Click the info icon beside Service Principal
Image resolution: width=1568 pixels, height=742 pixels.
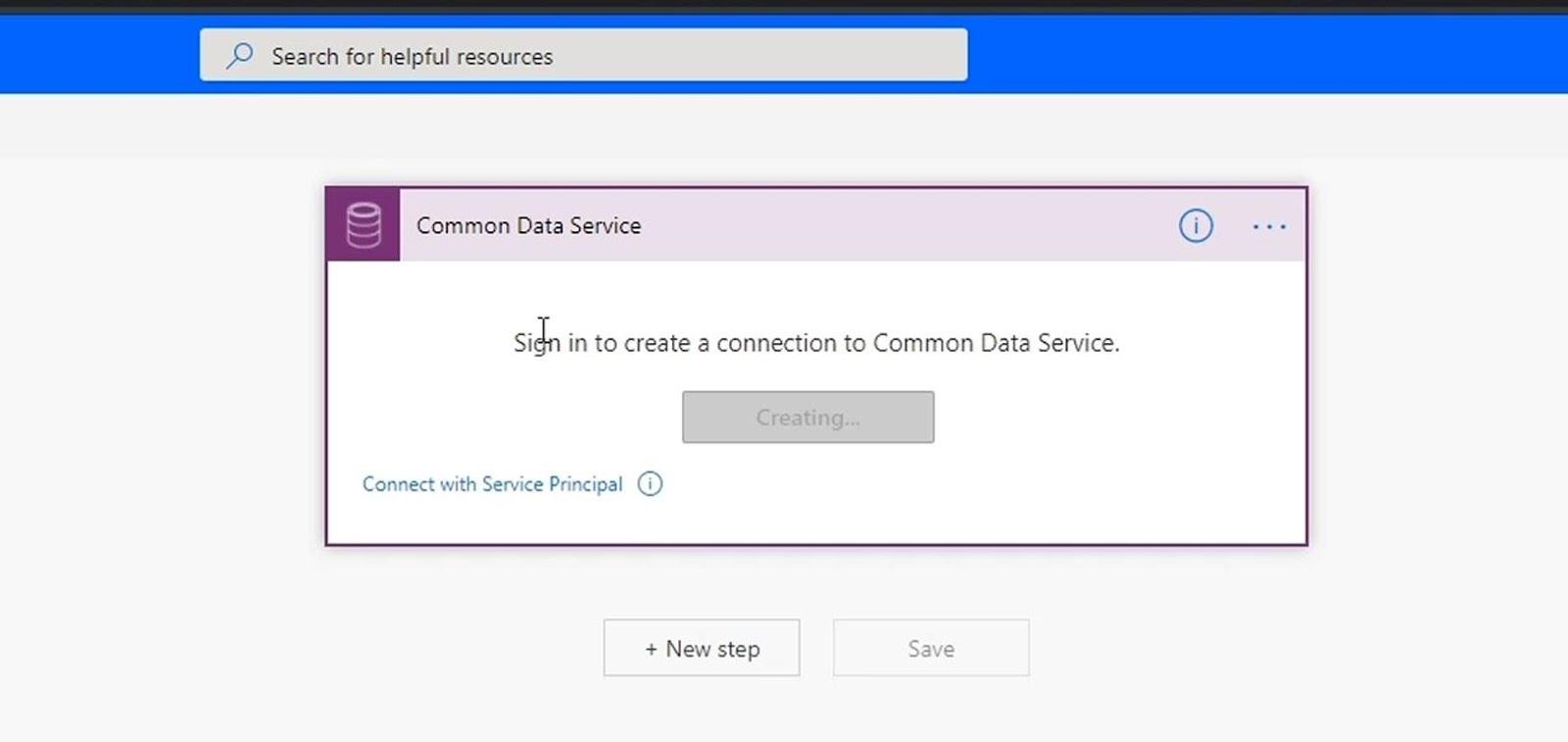coord(650,483)
